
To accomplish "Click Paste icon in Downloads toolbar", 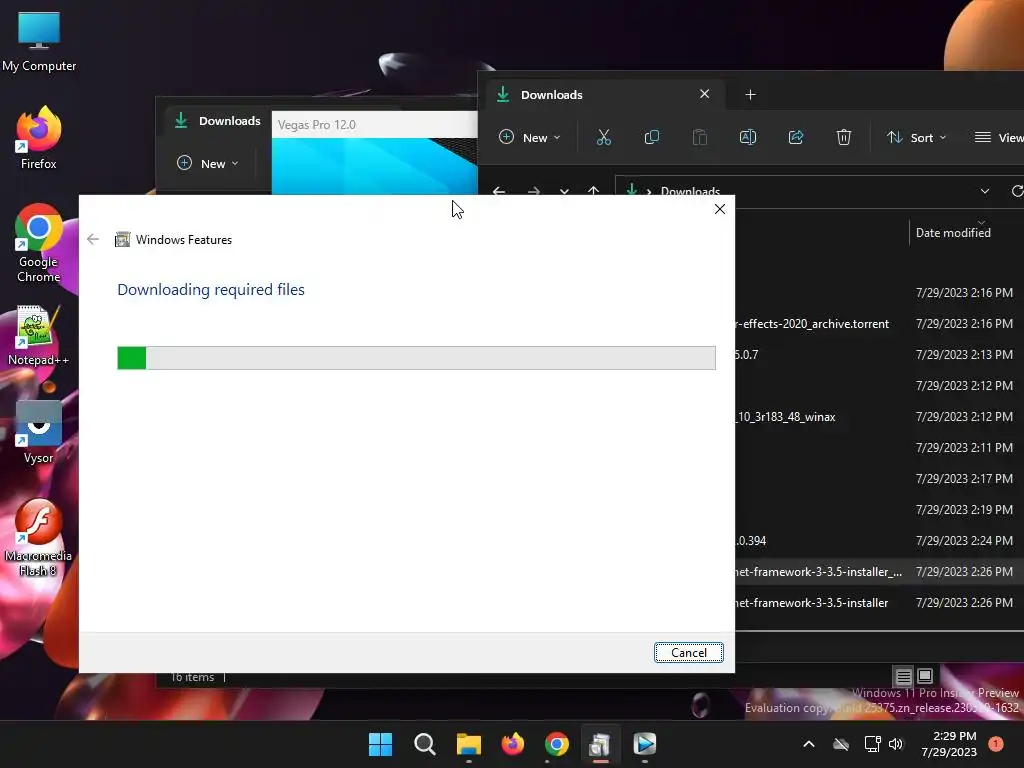I will 699,137.
